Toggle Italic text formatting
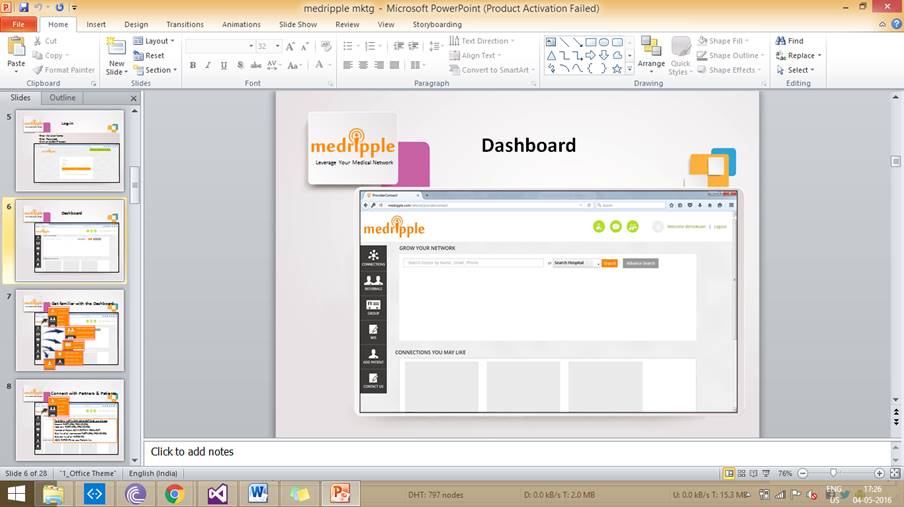Screen dimensions: 904x507 point(208,66)
